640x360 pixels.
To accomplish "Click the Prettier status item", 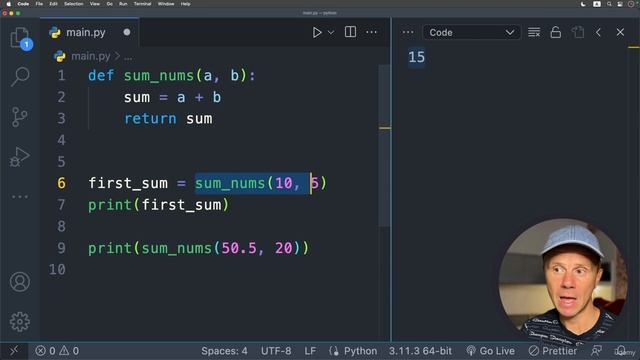I will coord(553,351).
